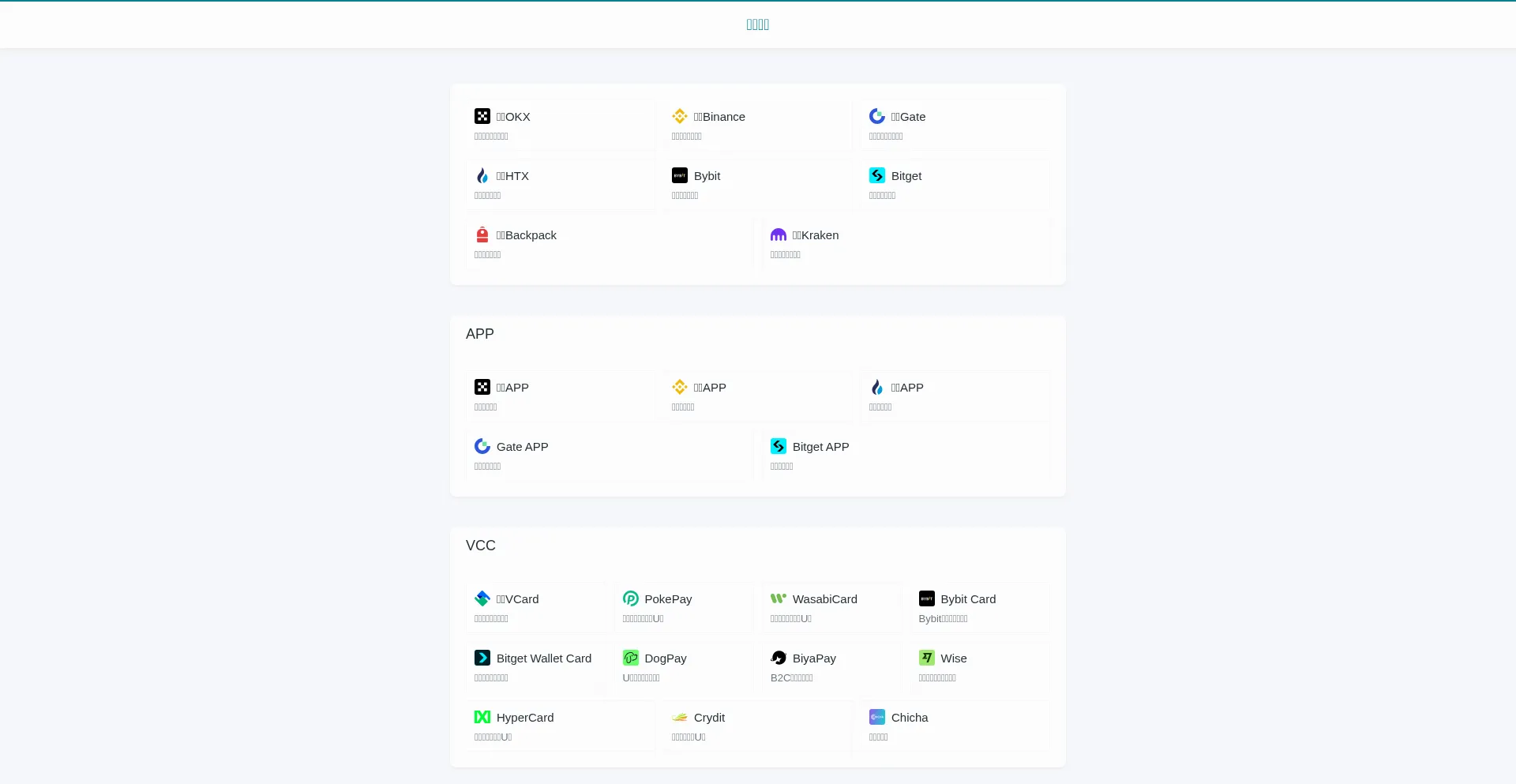
Task: Click the BiyaPay logo icon
Action: [x=778, y=658]
